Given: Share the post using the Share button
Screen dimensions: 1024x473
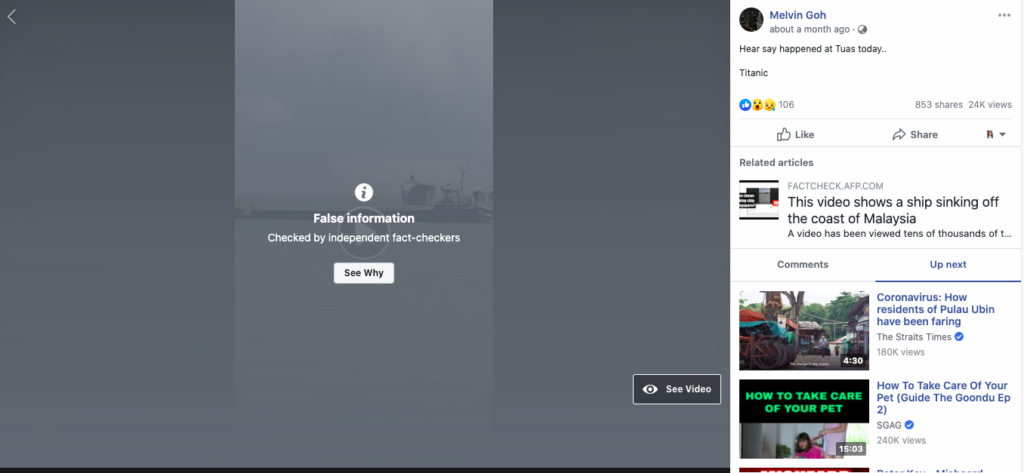Looking at the screenshot, I should coord(914,135).
